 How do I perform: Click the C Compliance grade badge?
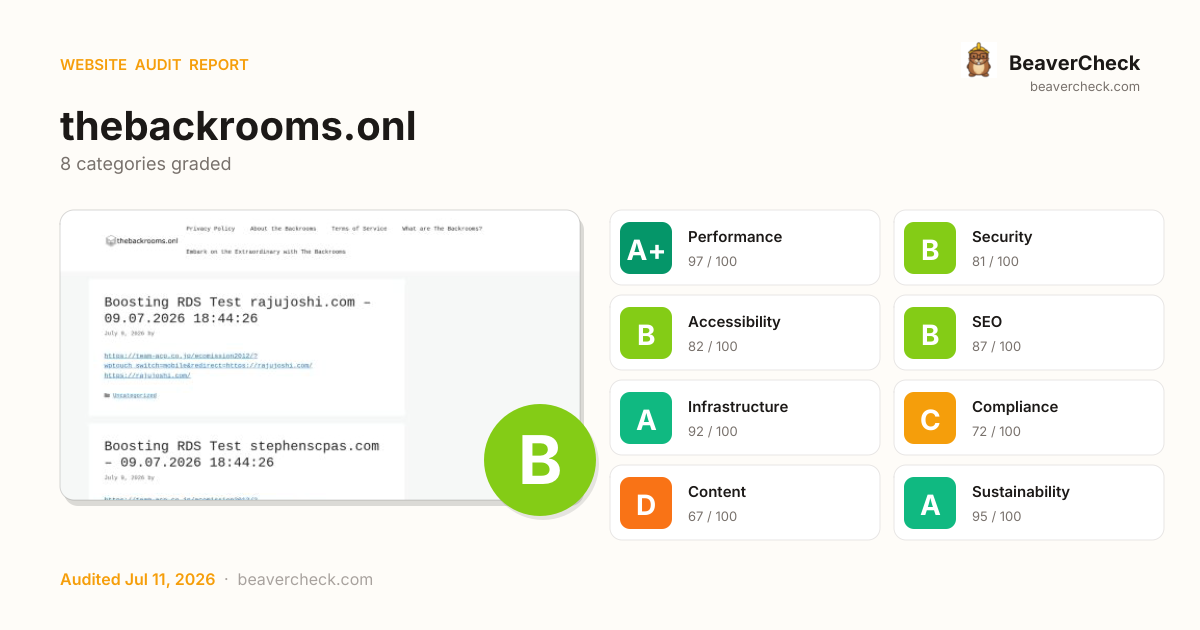930,418
